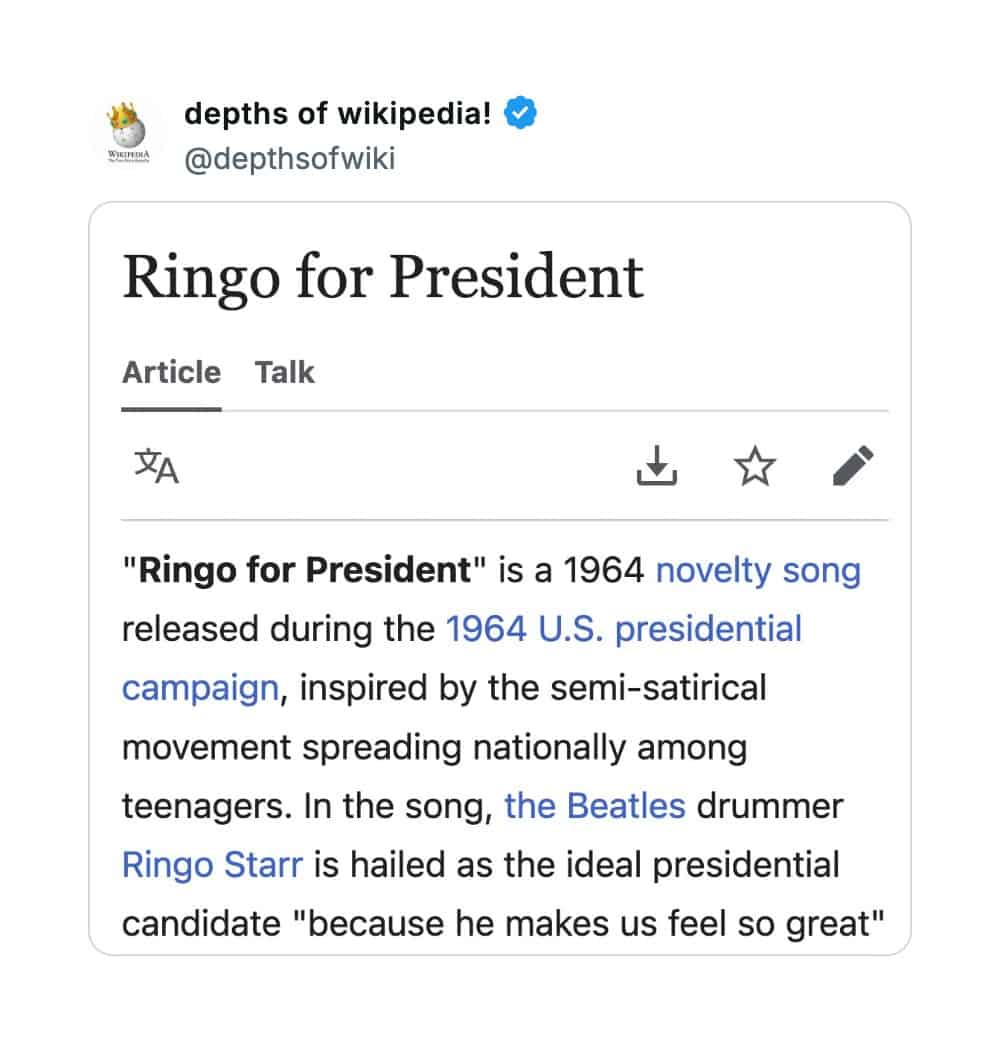Click the edit pencil icon
The width and height of the screenshot is (996, 1042).
[x=853, y=466]
